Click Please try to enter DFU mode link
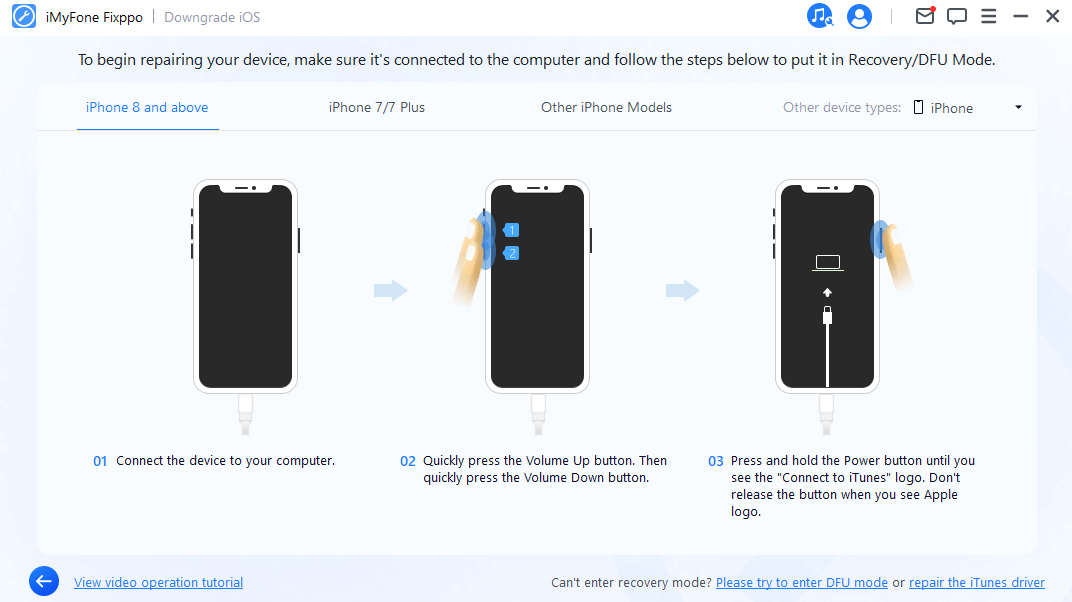Viewport: 1072px width, 602px height. click(802, 583)
